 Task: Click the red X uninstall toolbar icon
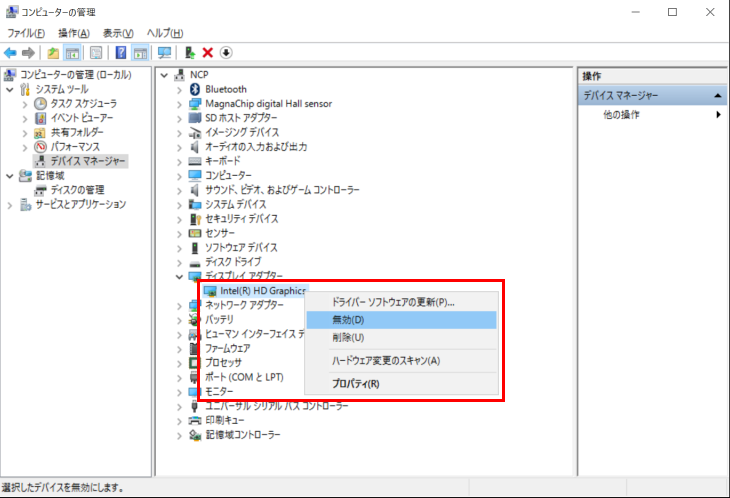[208, 53]
